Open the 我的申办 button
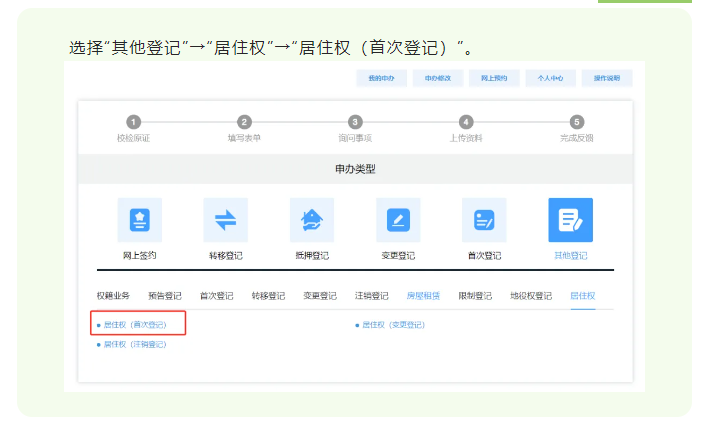 point(381,77)
